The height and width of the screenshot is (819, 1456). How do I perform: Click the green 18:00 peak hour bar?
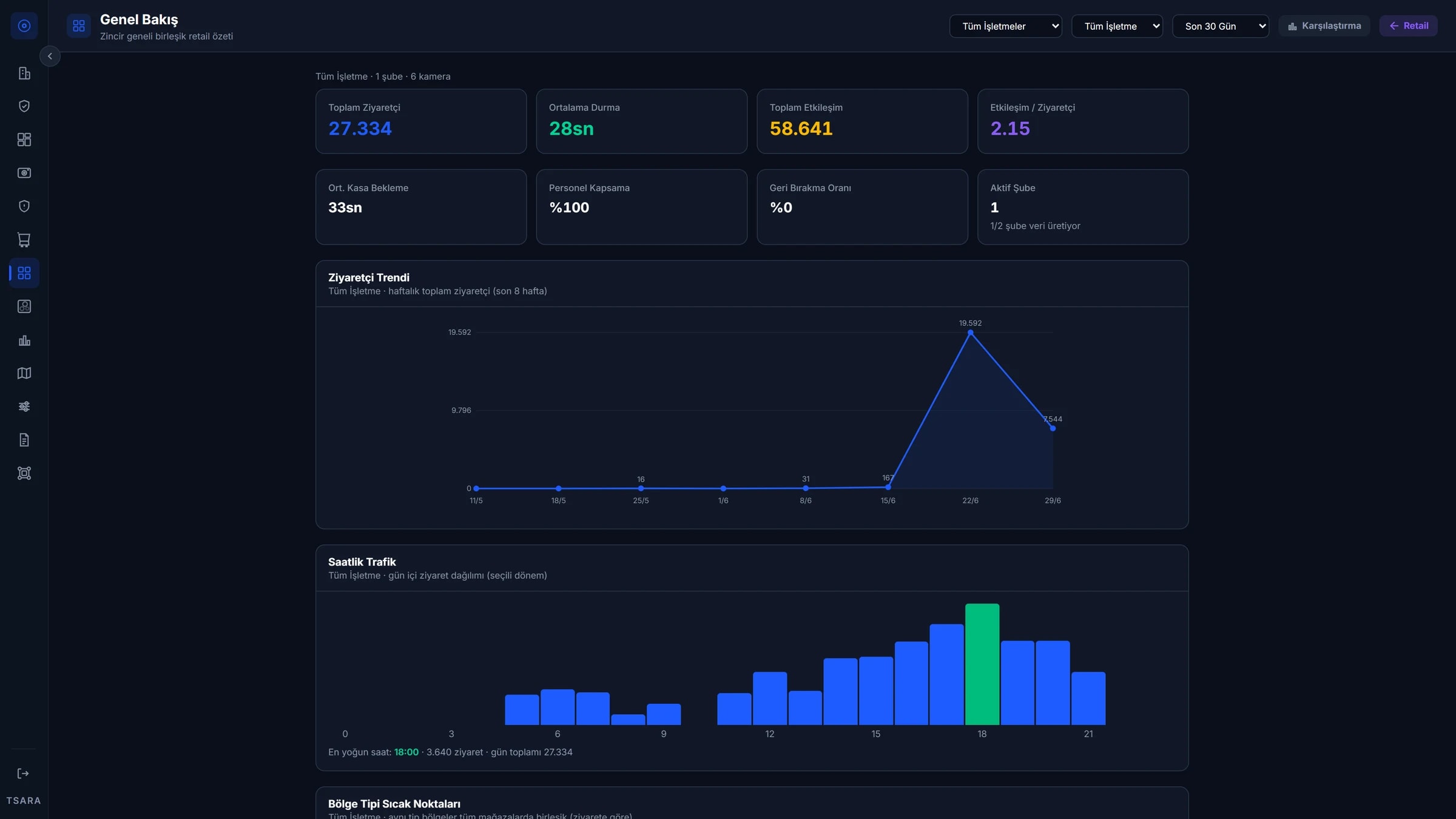click(982, 664)
